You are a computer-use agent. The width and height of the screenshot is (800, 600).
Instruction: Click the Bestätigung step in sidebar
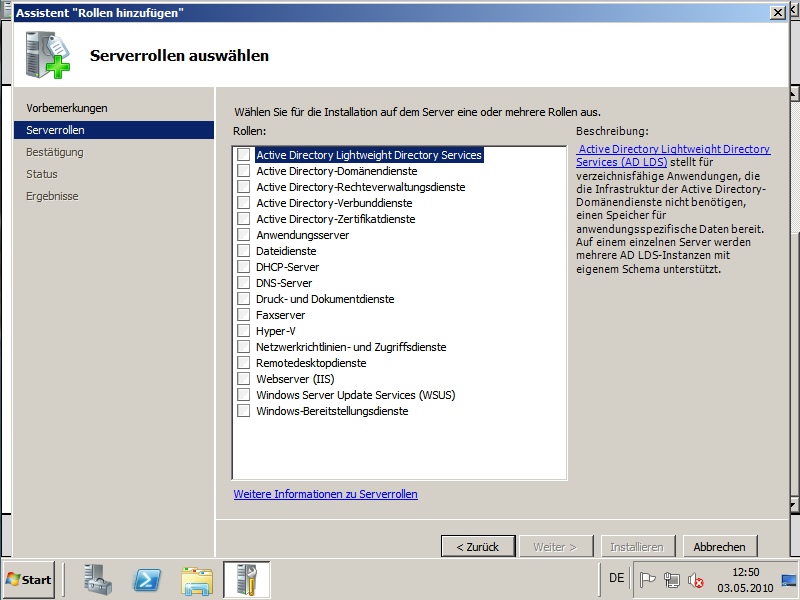[x=55, y=152]
